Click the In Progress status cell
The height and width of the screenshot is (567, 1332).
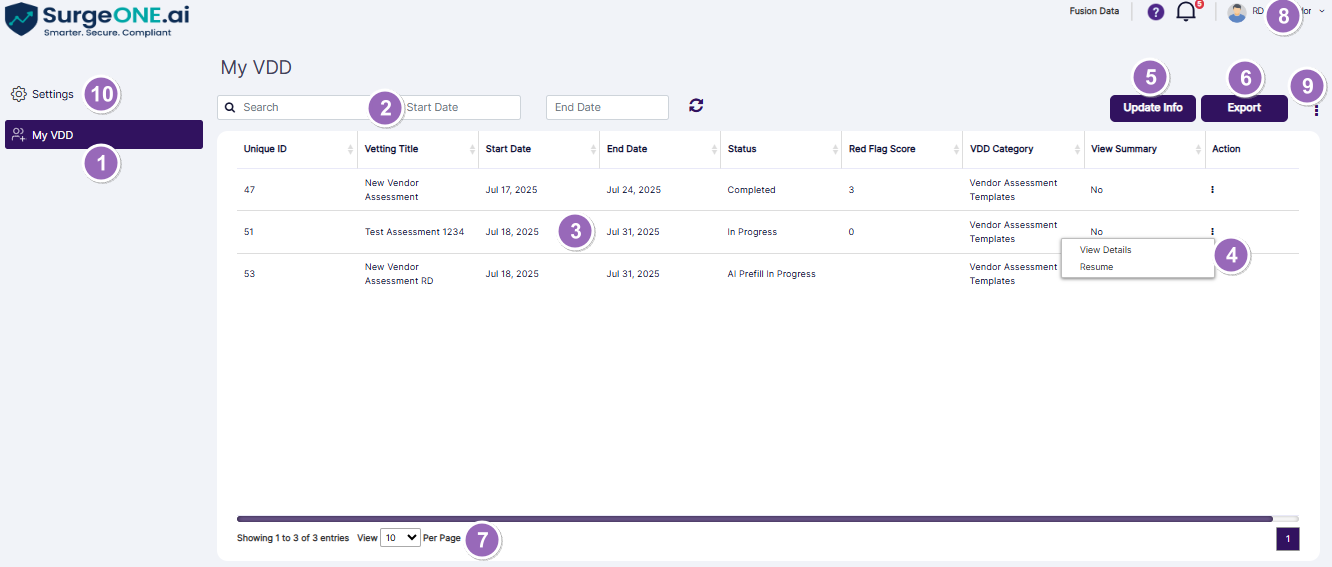pyautogui.click(x=752, y=232)
